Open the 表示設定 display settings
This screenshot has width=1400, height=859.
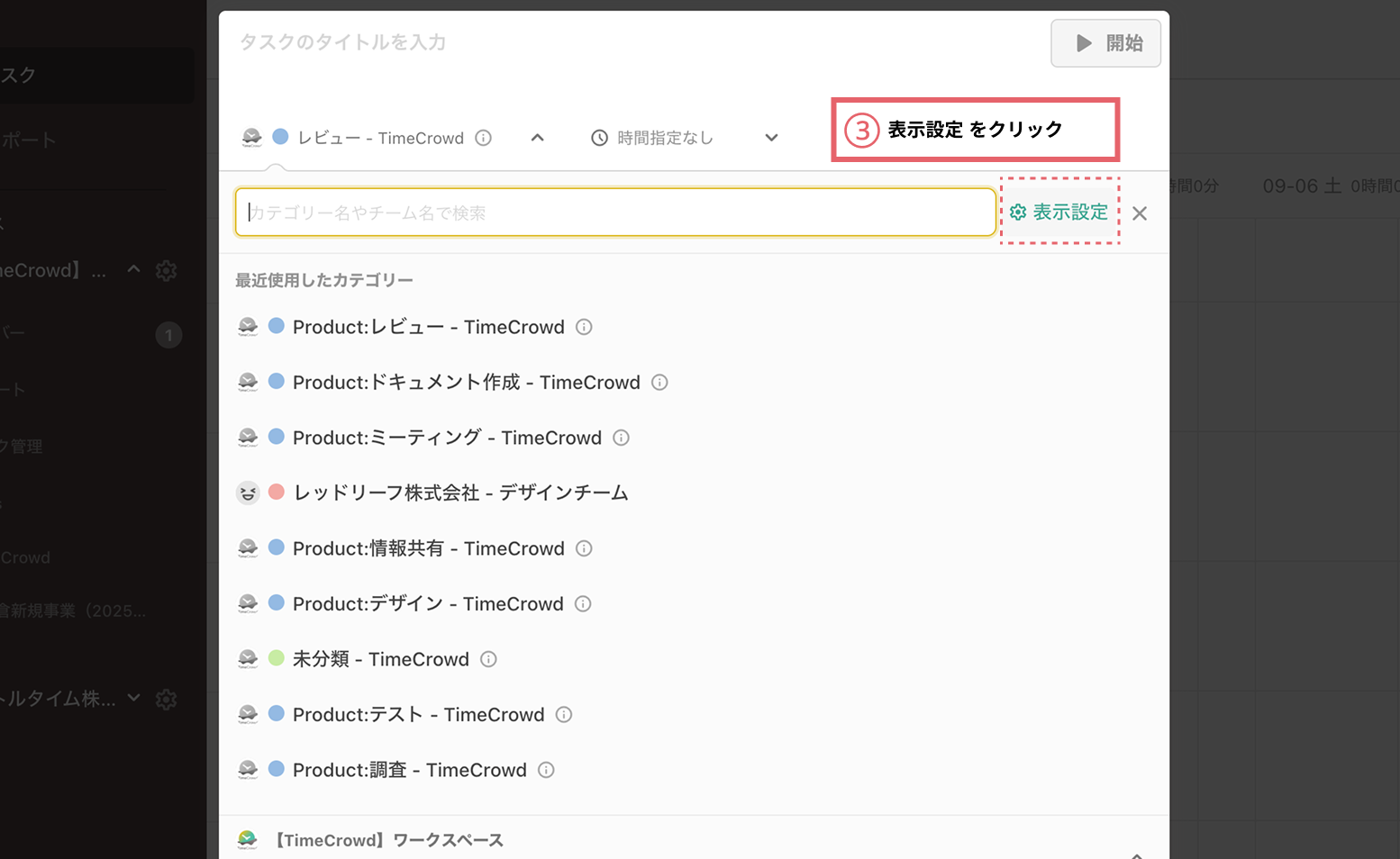[1060, 212]
